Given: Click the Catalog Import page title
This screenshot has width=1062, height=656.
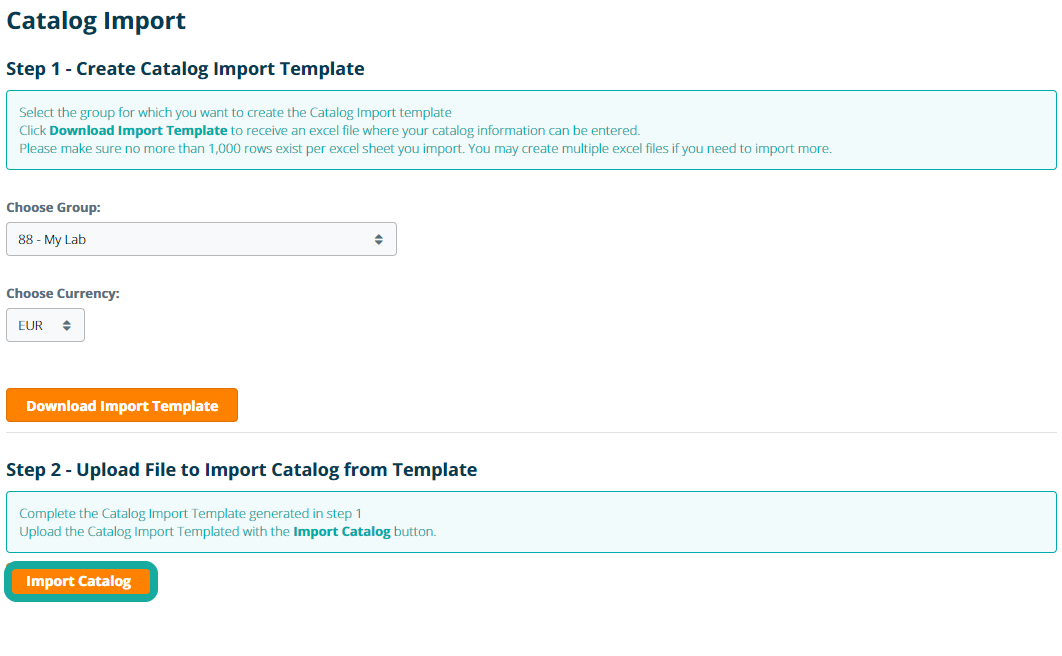Looking at the screenshot, I should 96,20.
